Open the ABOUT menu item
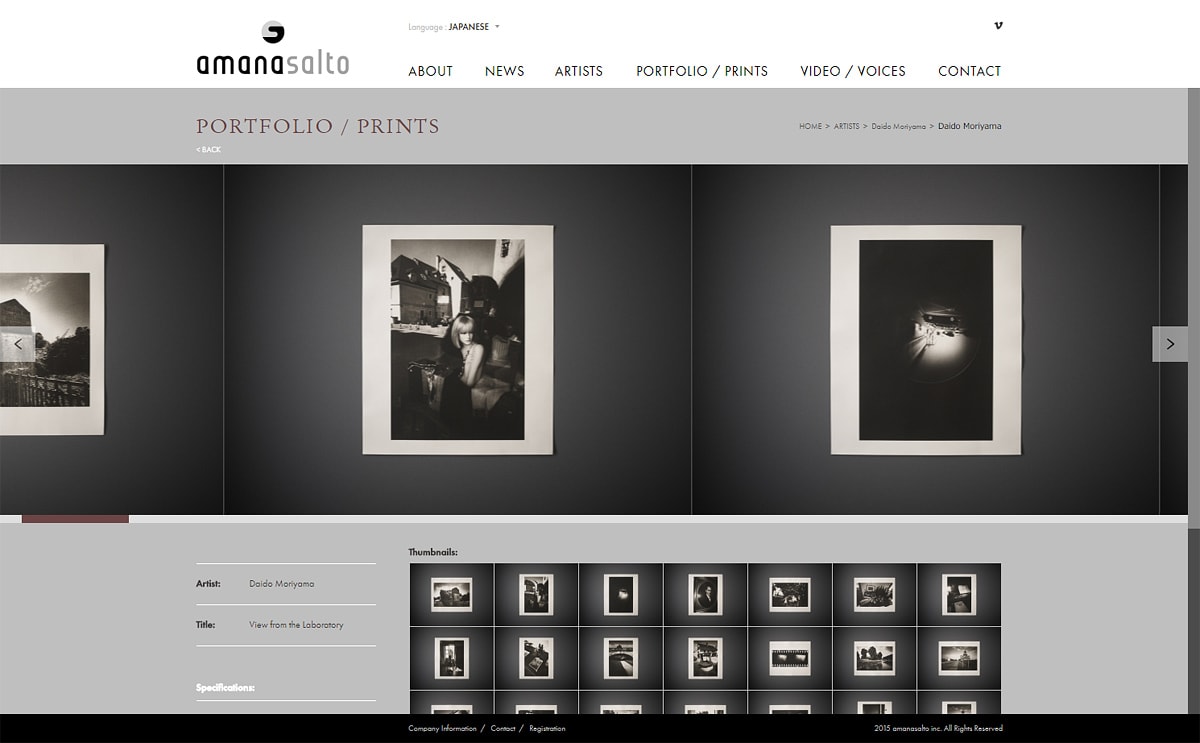The height and width of the screenshot is (743, 1200). pos(430,71)
